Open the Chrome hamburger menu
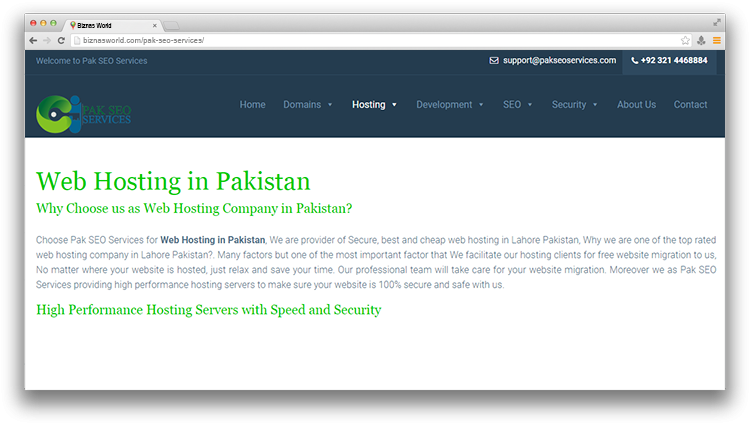This screenshot has height=425, width=750. [716, 40]
